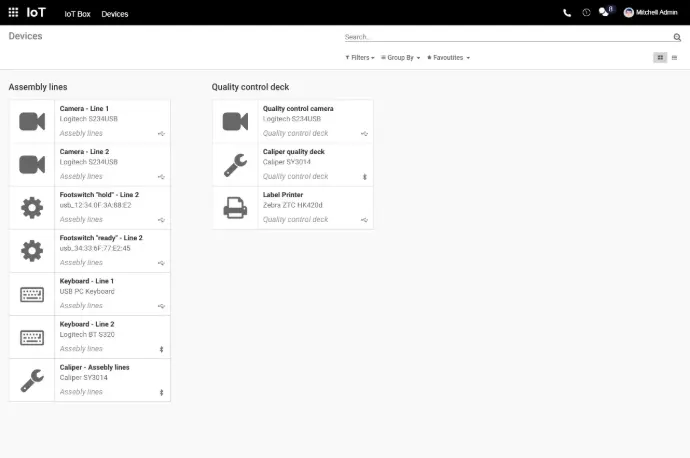Click USB icon on Camera - Line 2 card
The height and width of the screenshot is (458, 690).
click(x=161, y=176)
